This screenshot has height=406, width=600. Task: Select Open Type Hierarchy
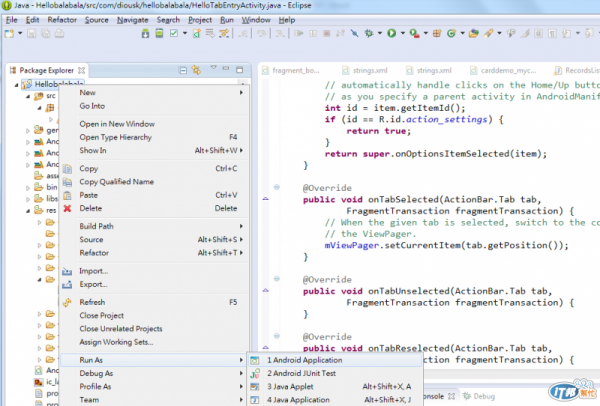tap(155, 137)
